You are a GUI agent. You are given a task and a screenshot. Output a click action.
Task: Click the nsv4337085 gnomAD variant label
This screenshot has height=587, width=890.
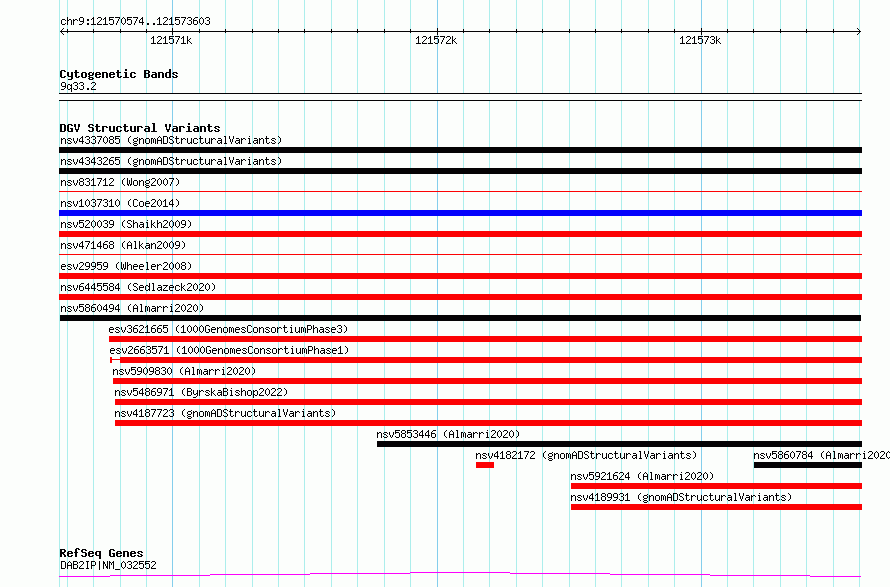click(171, 140)
